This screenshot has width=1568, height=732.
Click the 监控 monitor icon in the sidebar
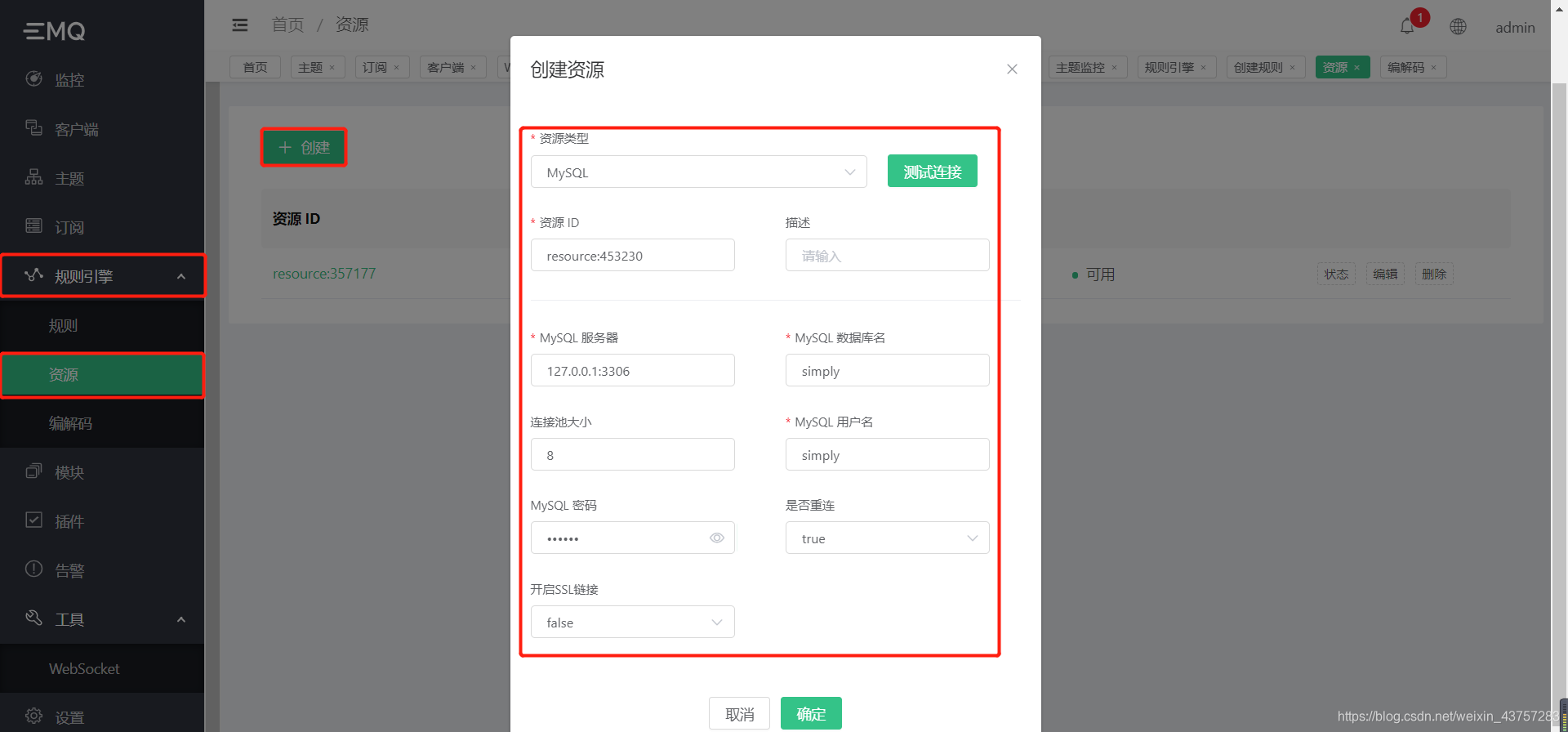(33, 79)
